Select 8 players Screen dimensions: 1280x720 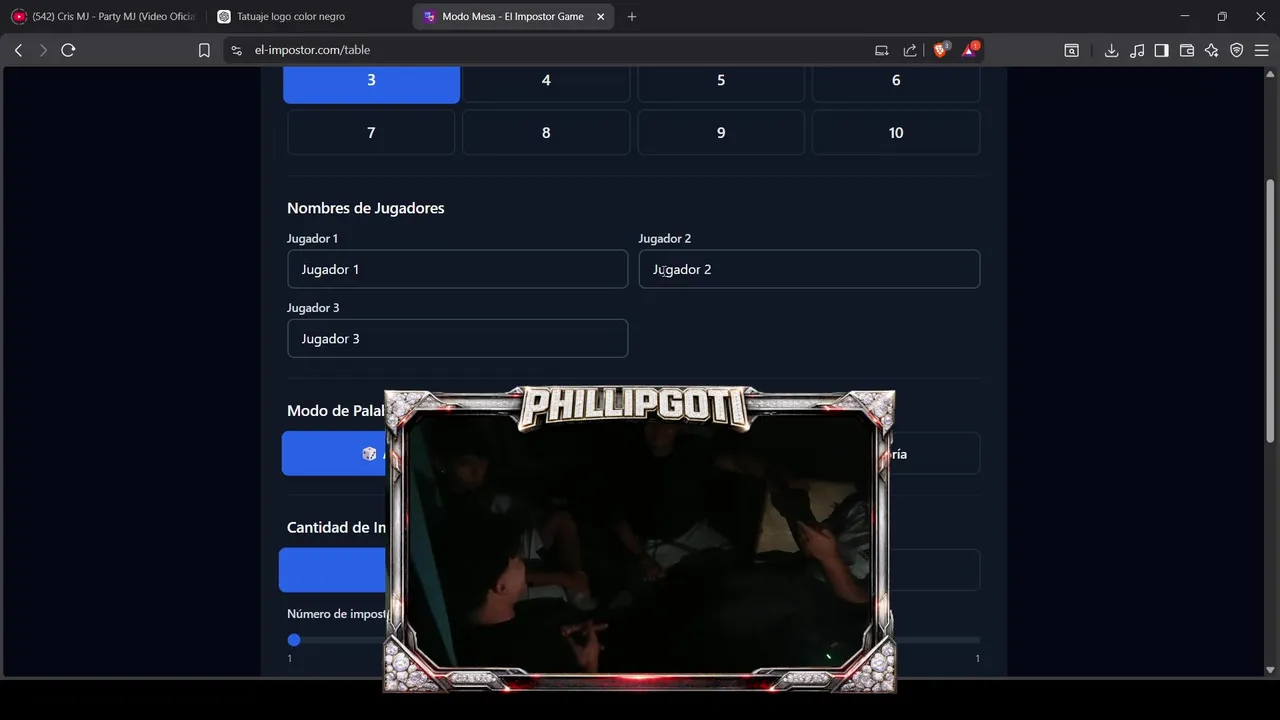click(x=546, y=132)
